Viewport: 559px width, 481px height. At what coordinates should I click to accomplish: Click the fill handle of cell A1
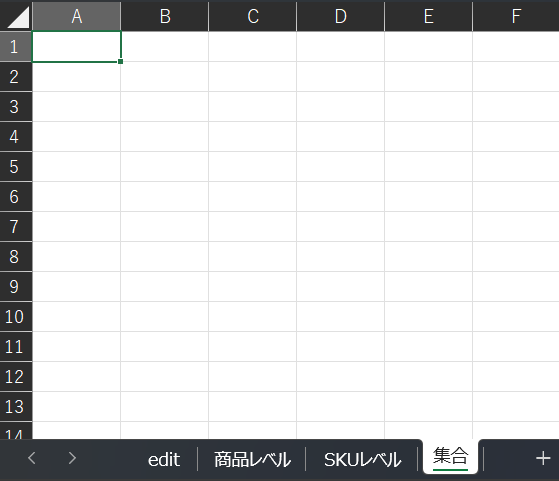[120, 62]
